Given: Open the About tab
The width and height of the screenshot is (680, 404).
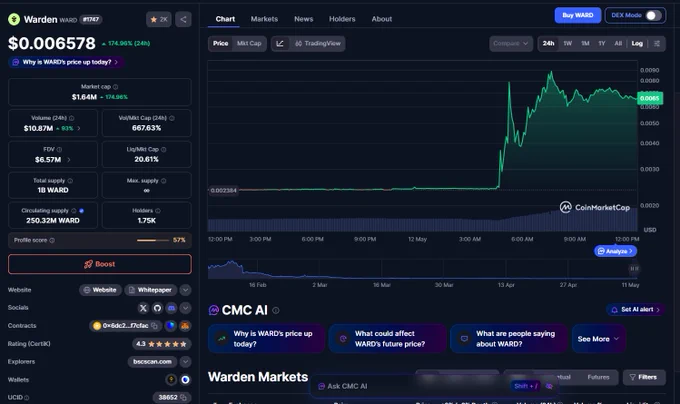Looking at the screenshot, I should click(x=382, y=19).
